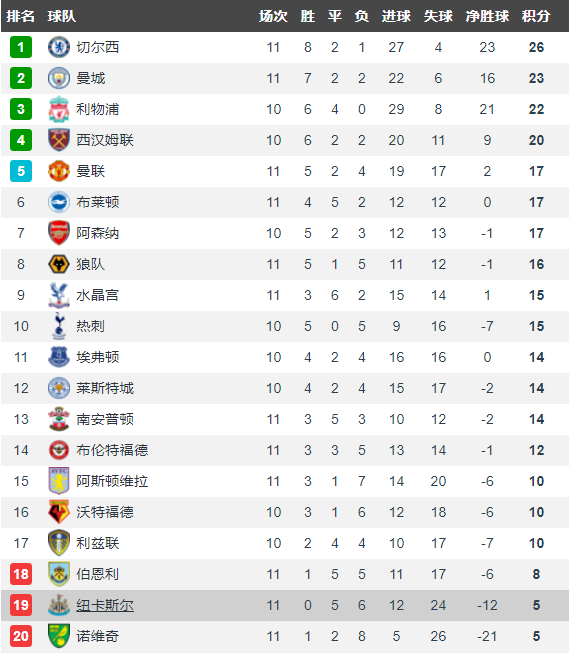Sort by 净胜球 column header

point(487,16)
